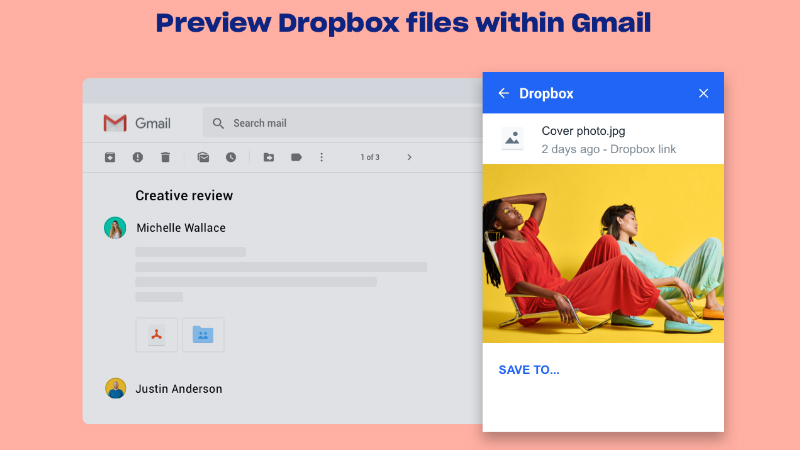Go back with the Dropbox panel arrow
This screenshot has height=450, width=800.
pos(504,93)
